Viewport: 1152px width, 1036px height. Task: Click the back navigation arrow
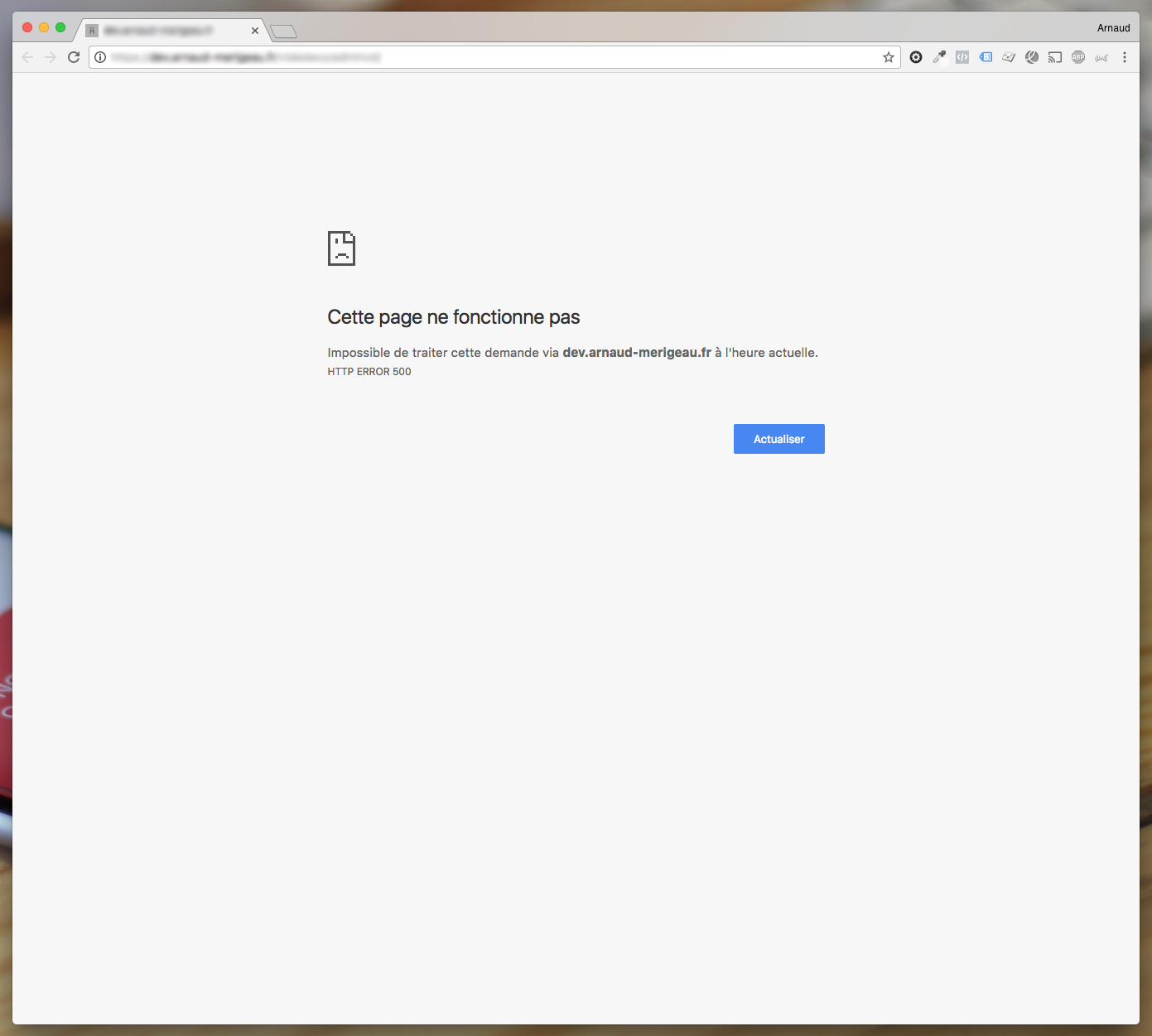click(x=27, y=57)
